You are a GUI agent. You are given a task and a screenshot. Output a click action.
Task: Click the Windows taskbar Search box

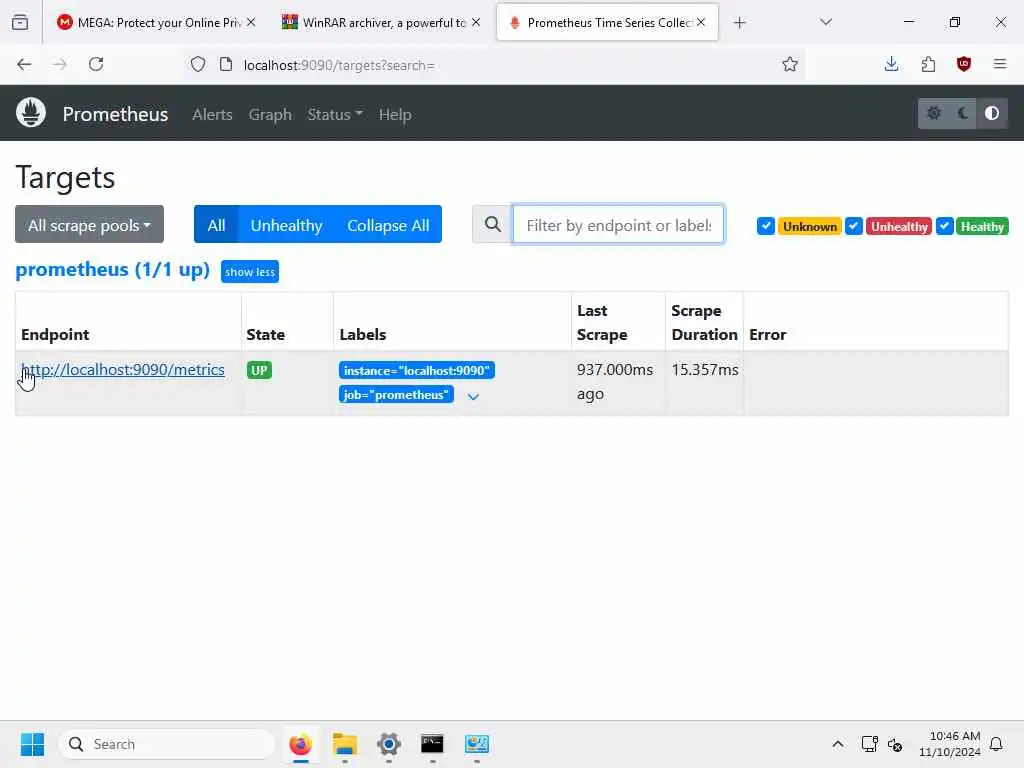pyautogui.click(x=167, y=744)
